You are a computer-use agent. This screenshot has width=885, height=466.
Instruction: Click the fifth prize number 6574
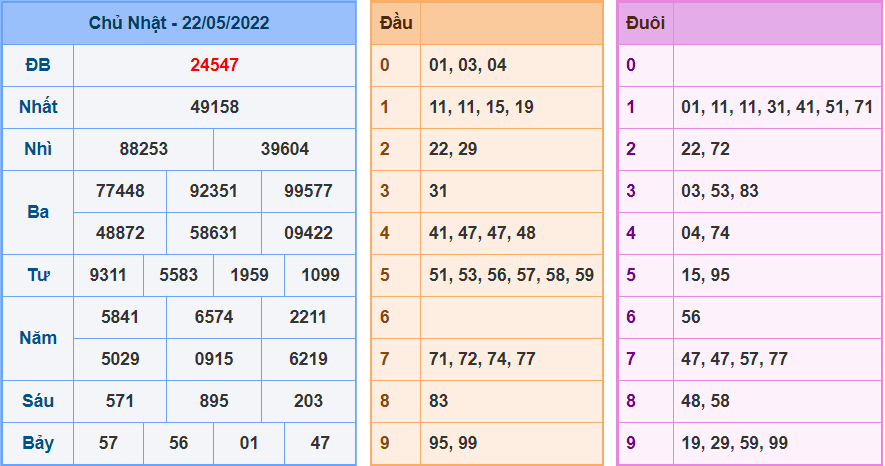pos(213,317)
